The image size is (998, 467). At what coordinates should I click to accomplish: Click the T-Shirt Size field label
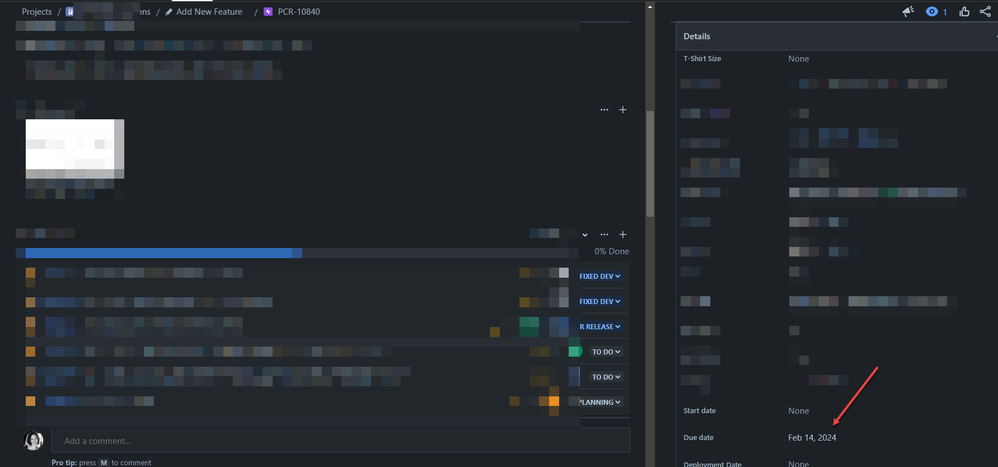pos(702,59)
